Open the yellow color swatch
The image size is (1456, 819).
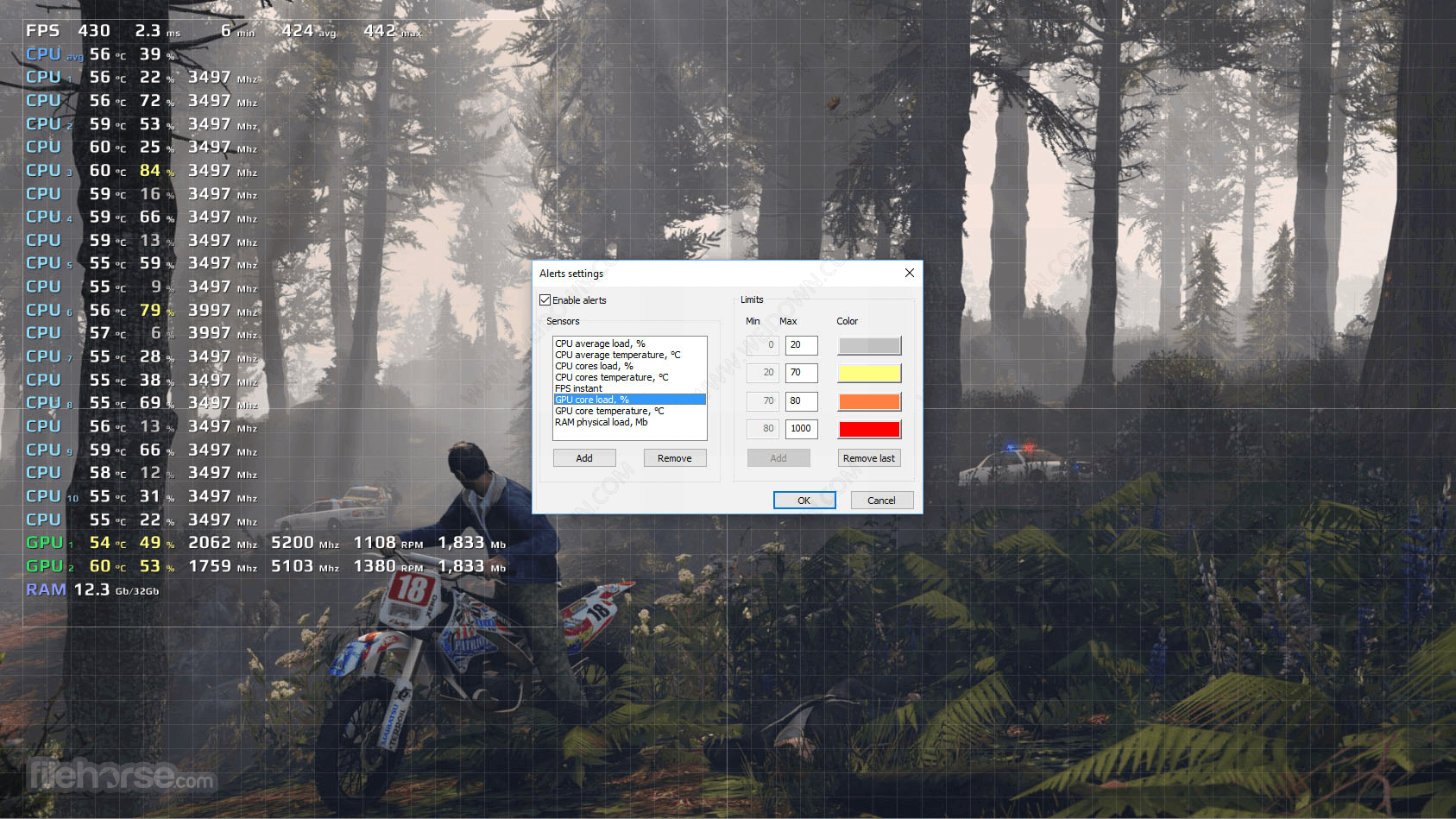tap(869, 373)
